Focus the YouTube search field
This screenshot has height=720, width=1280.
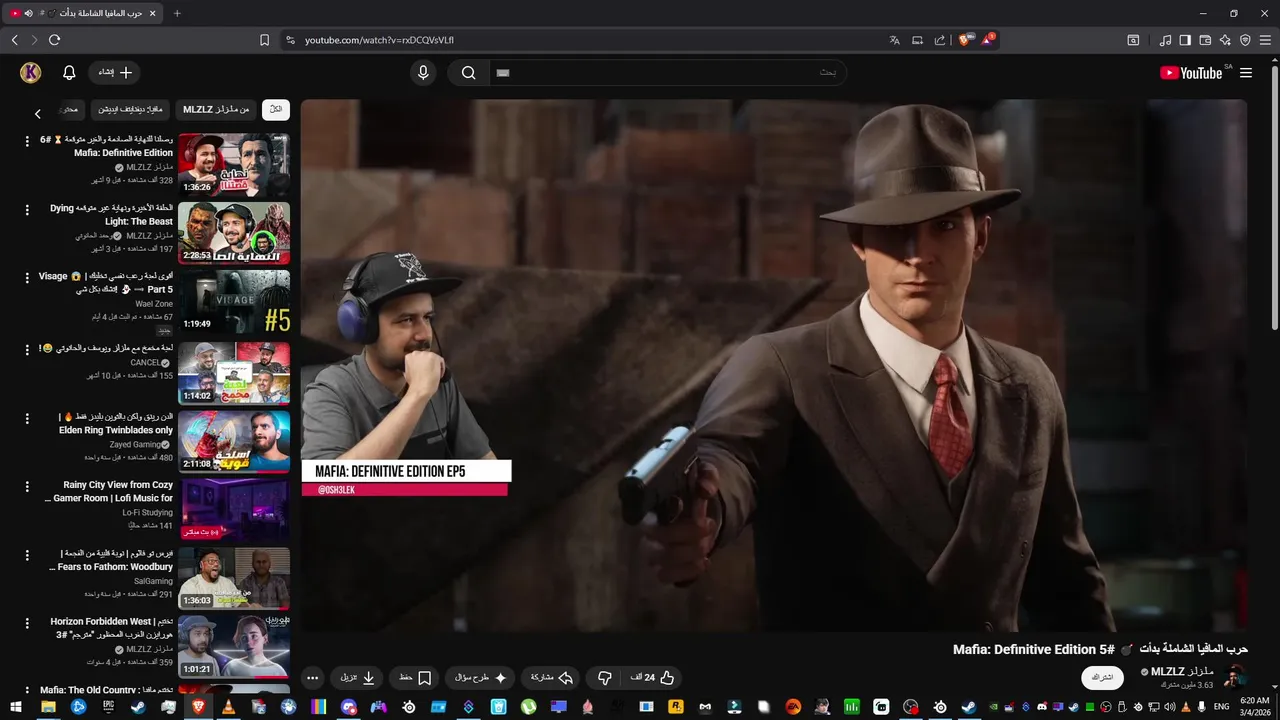(668, 72)
